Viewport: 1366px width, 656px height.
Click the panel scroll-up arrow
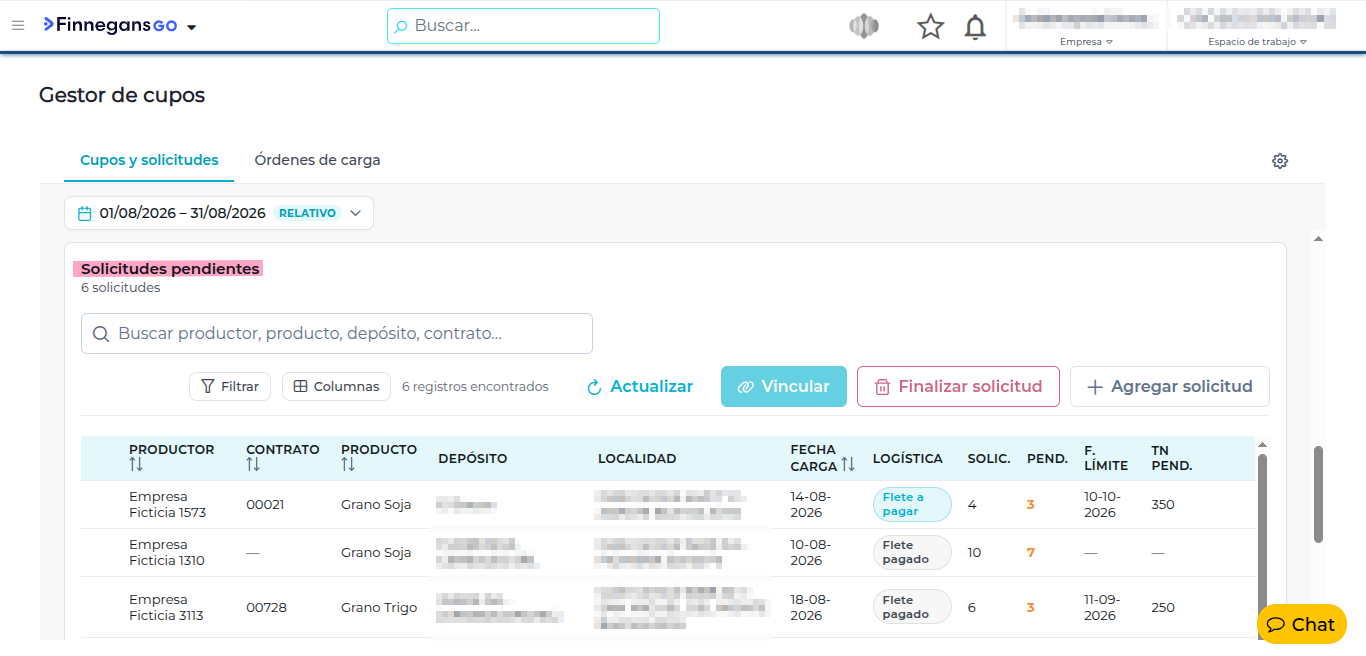pos(1318,239)
